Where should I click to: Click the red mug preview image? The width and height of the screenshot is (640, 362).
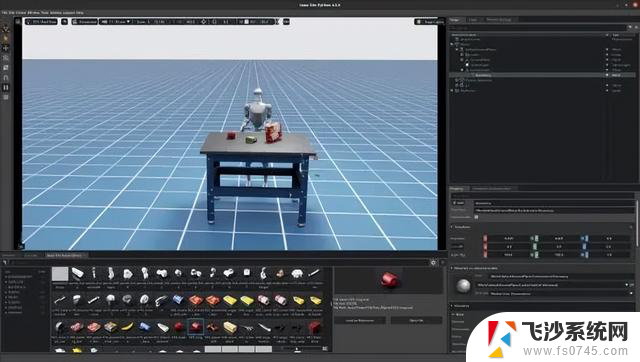[x=389, y=280]
